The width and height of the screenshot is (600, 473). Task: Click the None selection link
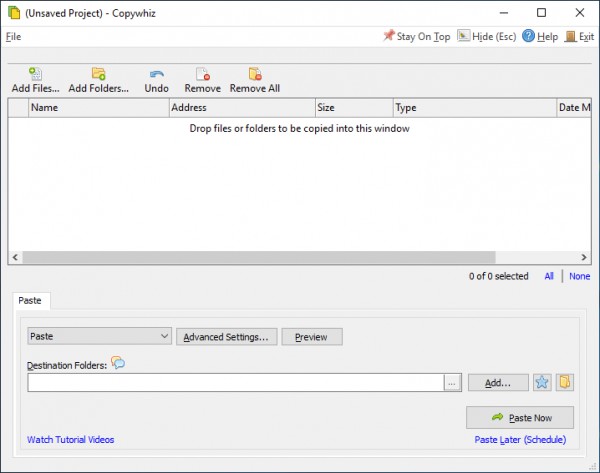click(580, 276)
